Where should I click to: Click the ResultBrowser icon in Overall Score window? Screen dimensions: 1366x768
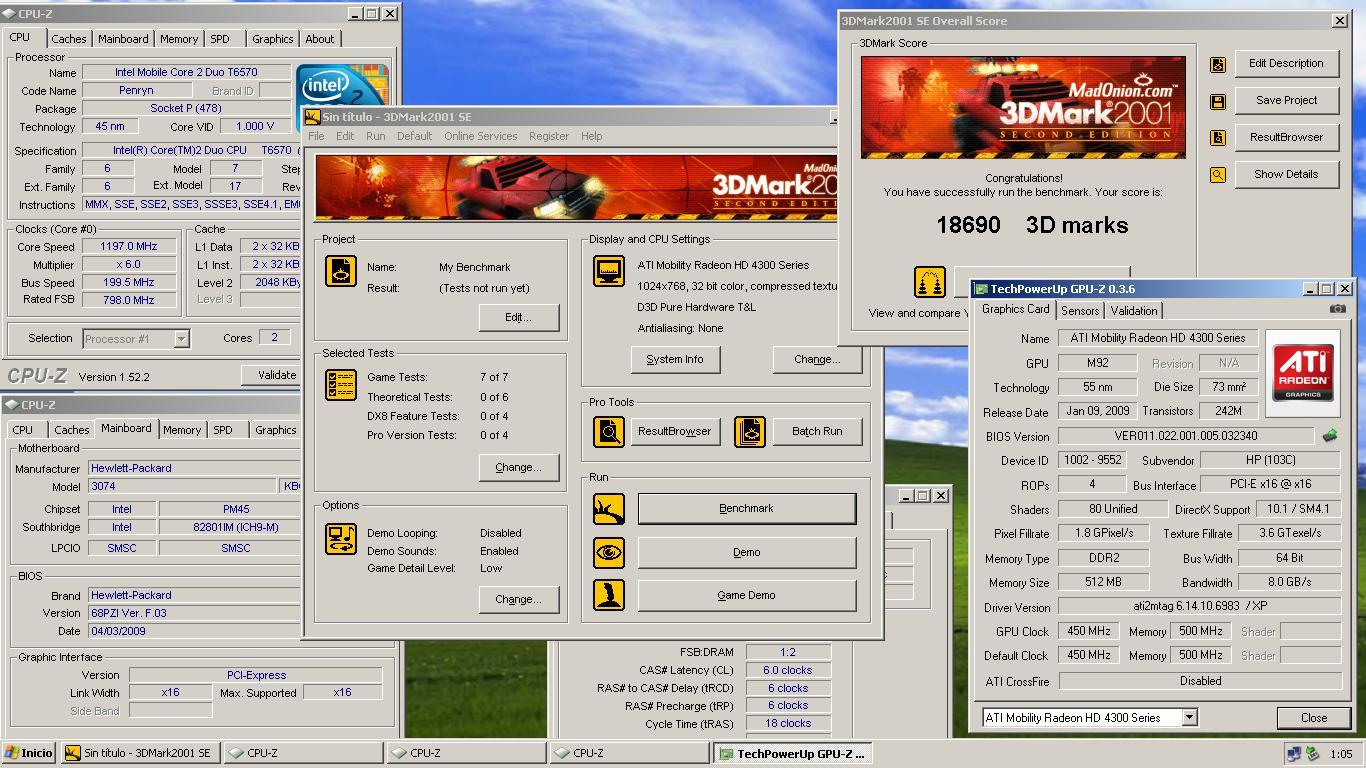coord(1218,138)
